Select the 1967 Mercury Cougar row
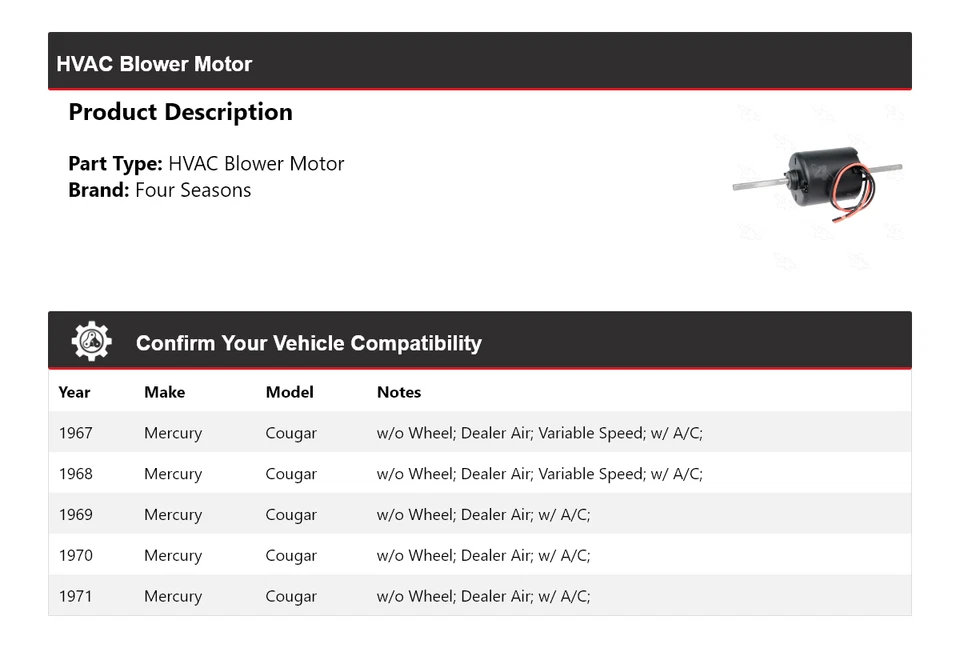 coord(479,433)
